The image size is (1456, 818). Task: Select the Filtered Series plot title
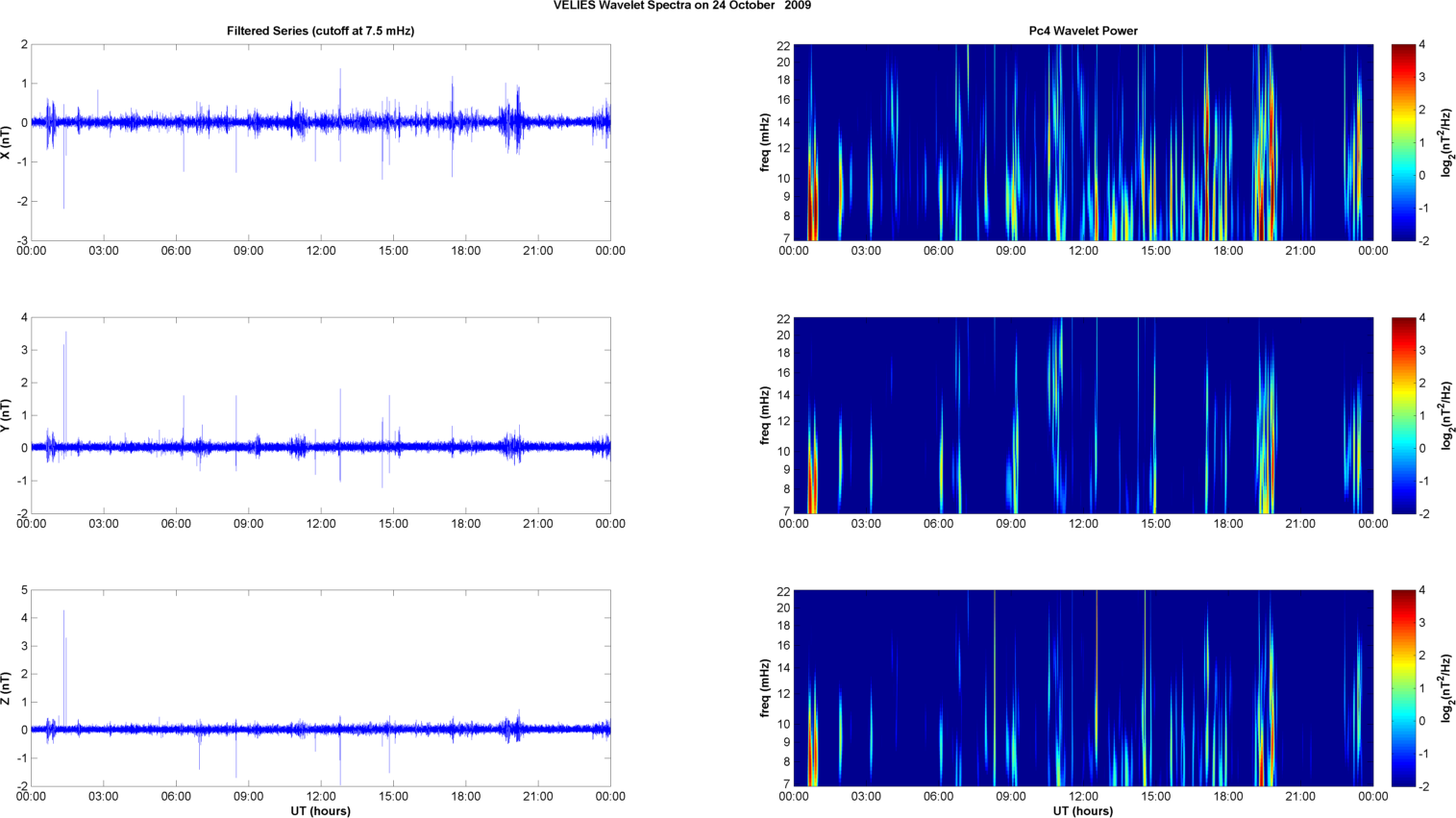click(320, 31)
